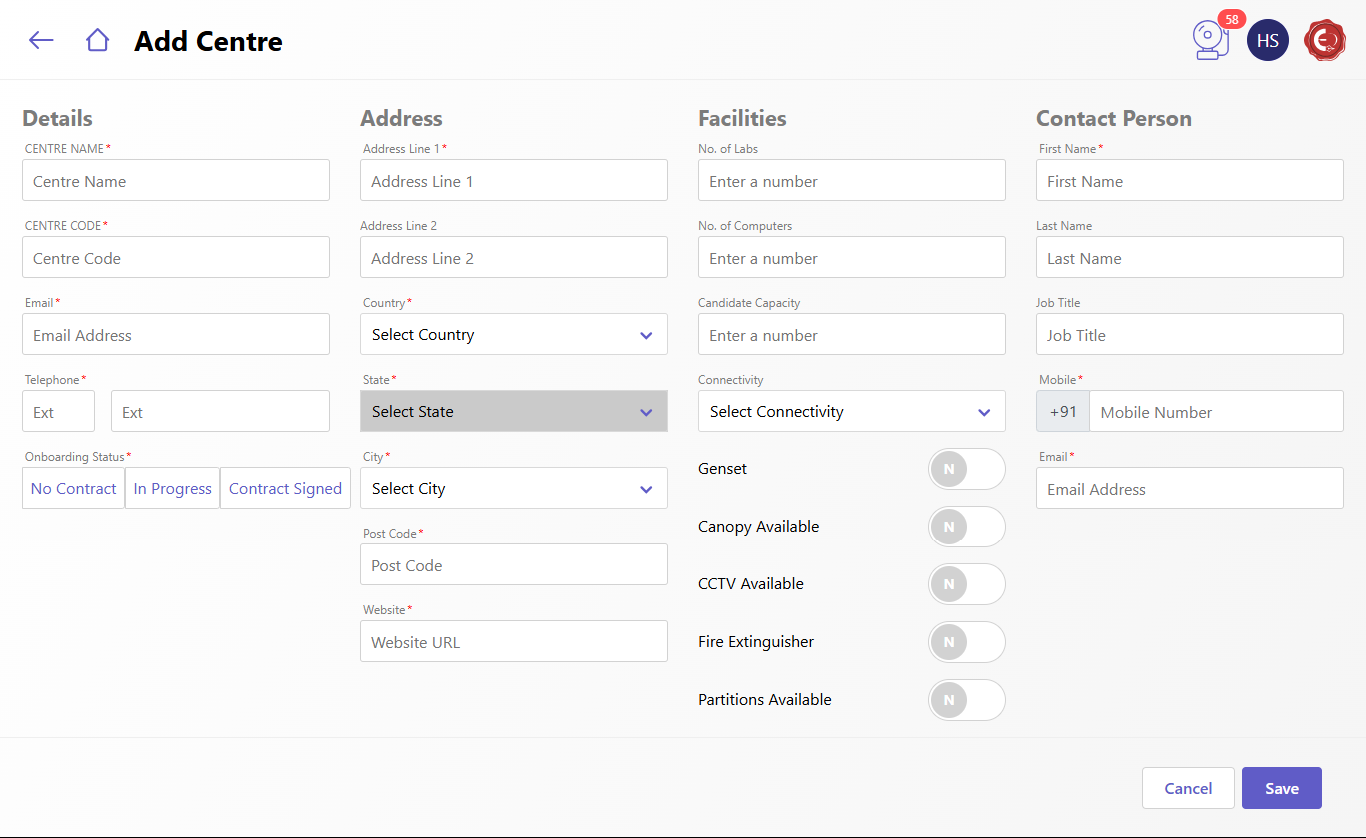
Task: Open the HS user profile avatar
Action: 1267,40
